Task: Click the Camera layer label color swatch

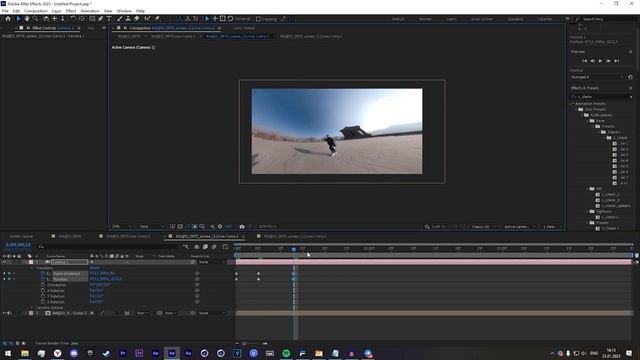Action: [x=31, y=262]
